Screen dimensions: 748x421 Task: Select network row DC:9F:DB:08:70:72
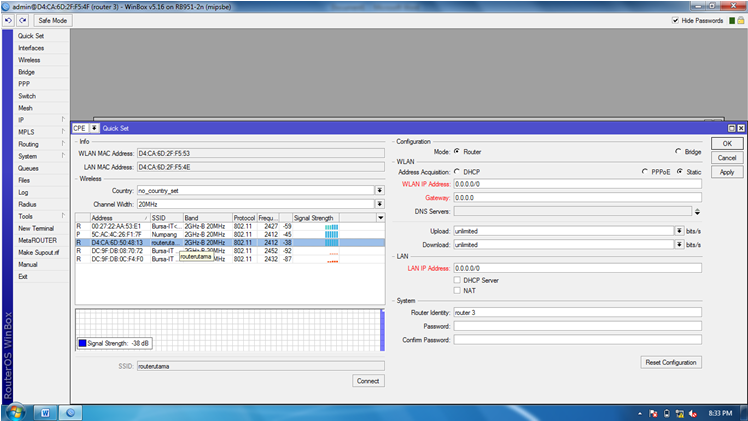pyautogui.click(x=230, y=251)
